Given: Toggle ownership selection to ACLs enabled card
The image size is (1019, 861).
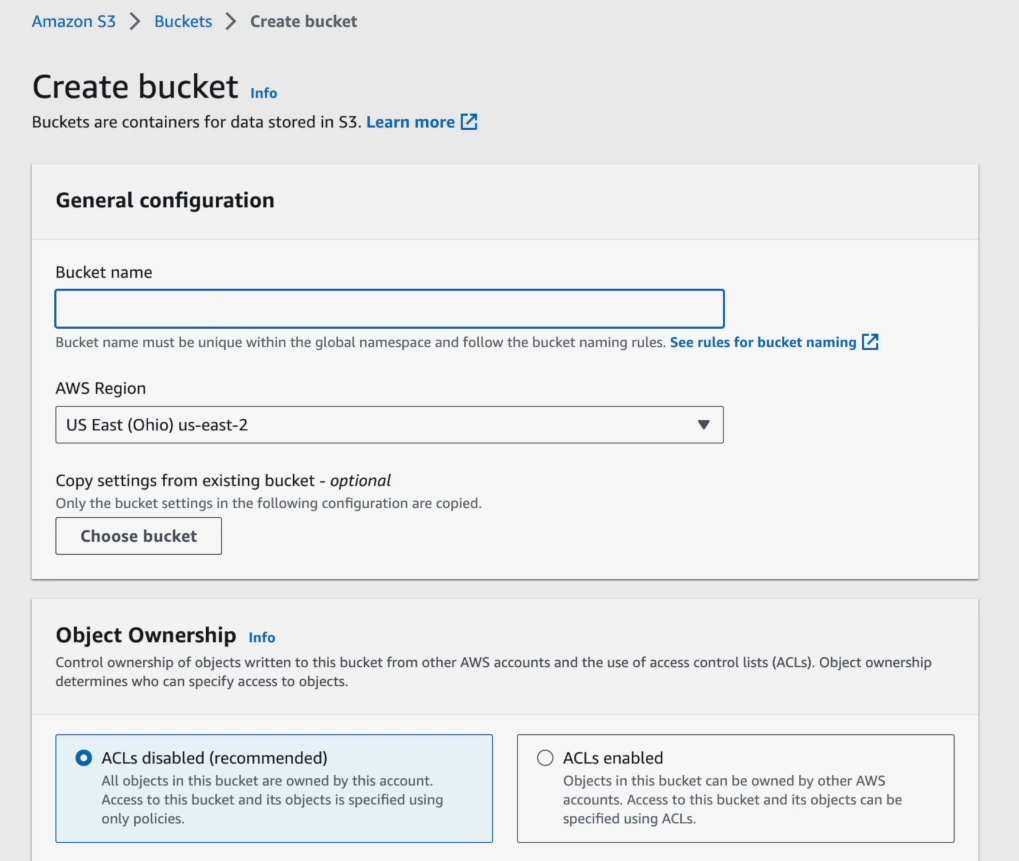Looking at the screenshot, I should tap(737, 790).
